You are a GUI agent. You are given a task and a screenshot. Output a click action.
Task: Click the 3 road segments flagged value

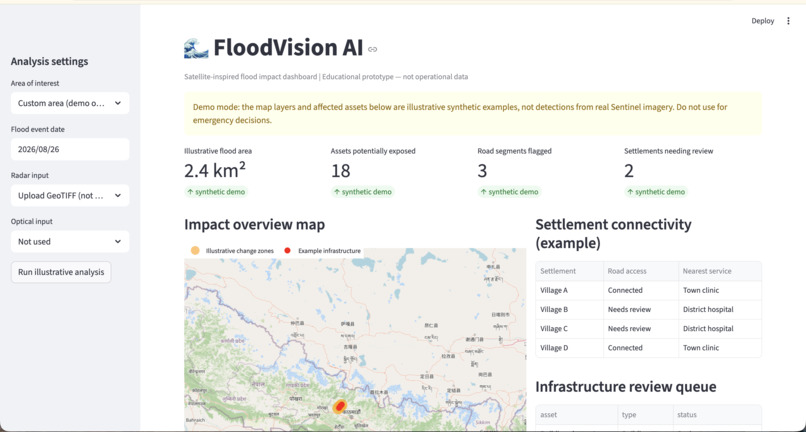click(482, 171)
